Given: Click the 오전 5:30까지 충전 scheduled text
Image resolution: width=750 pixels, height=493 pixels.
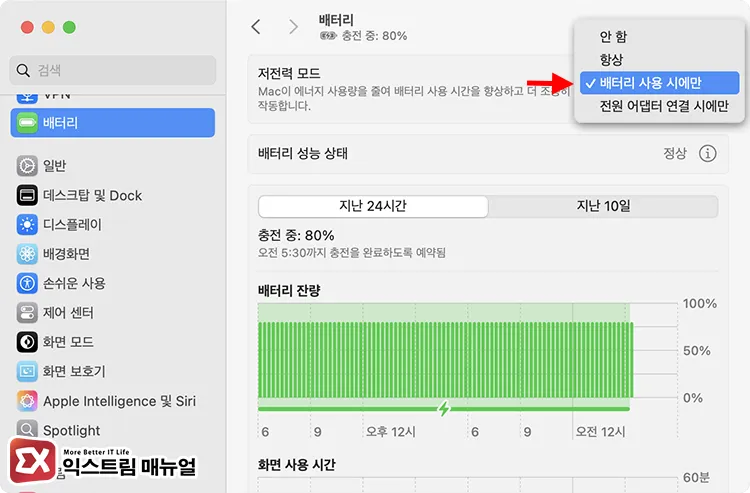Looking at the screenshot, I should pos(352,252).
